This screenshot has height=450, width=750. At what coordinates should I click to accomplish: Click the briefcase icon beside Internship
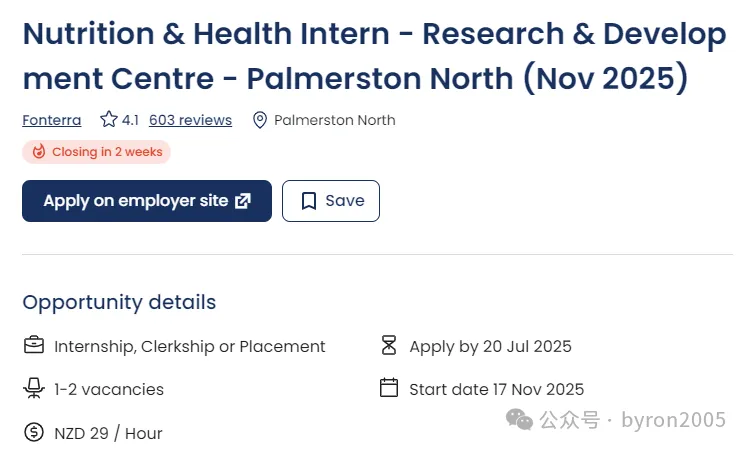coord(34,346)
